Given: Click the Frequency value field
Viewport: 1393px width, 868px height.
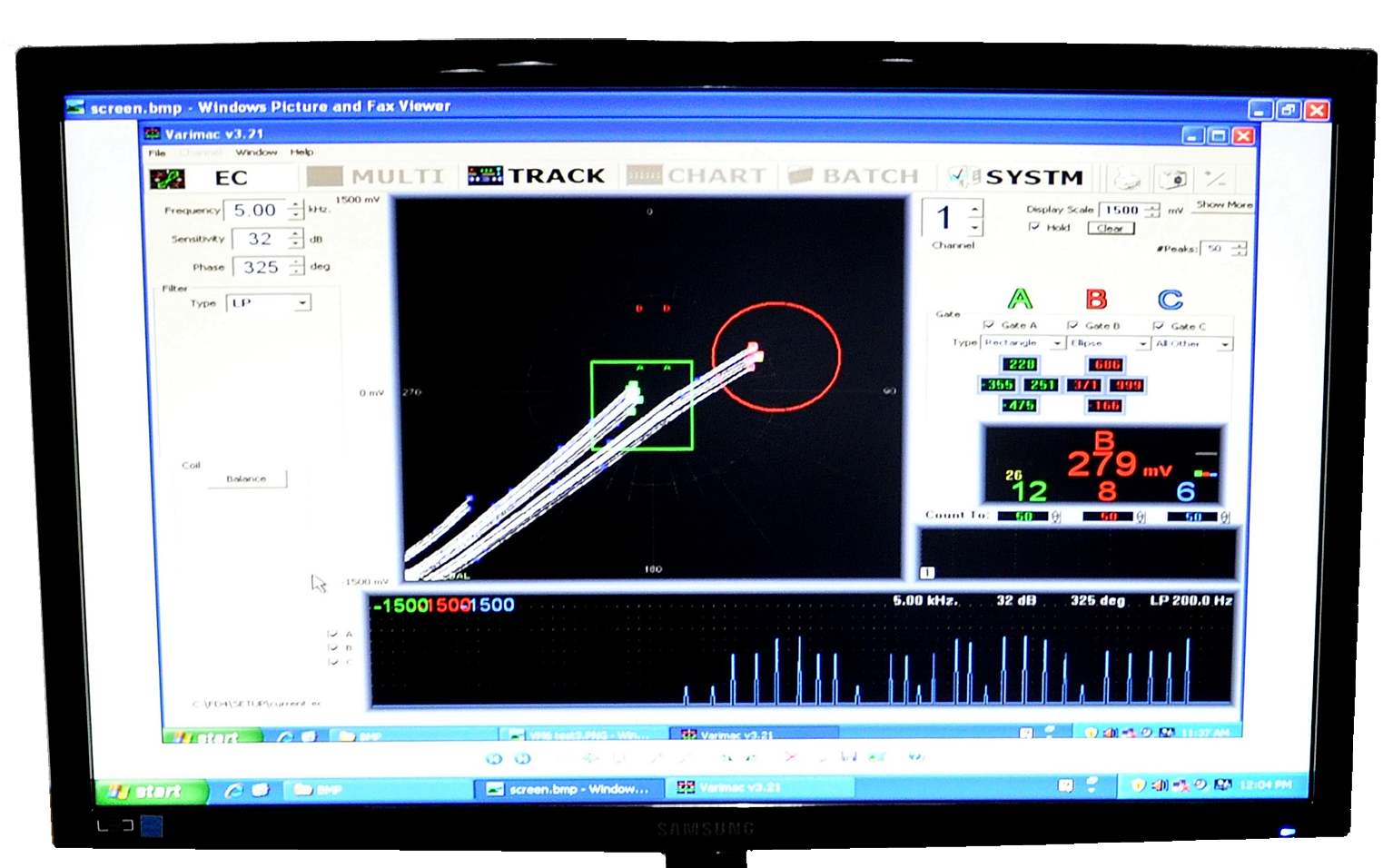Looking at the screenshot, I should tap(255, 211).
